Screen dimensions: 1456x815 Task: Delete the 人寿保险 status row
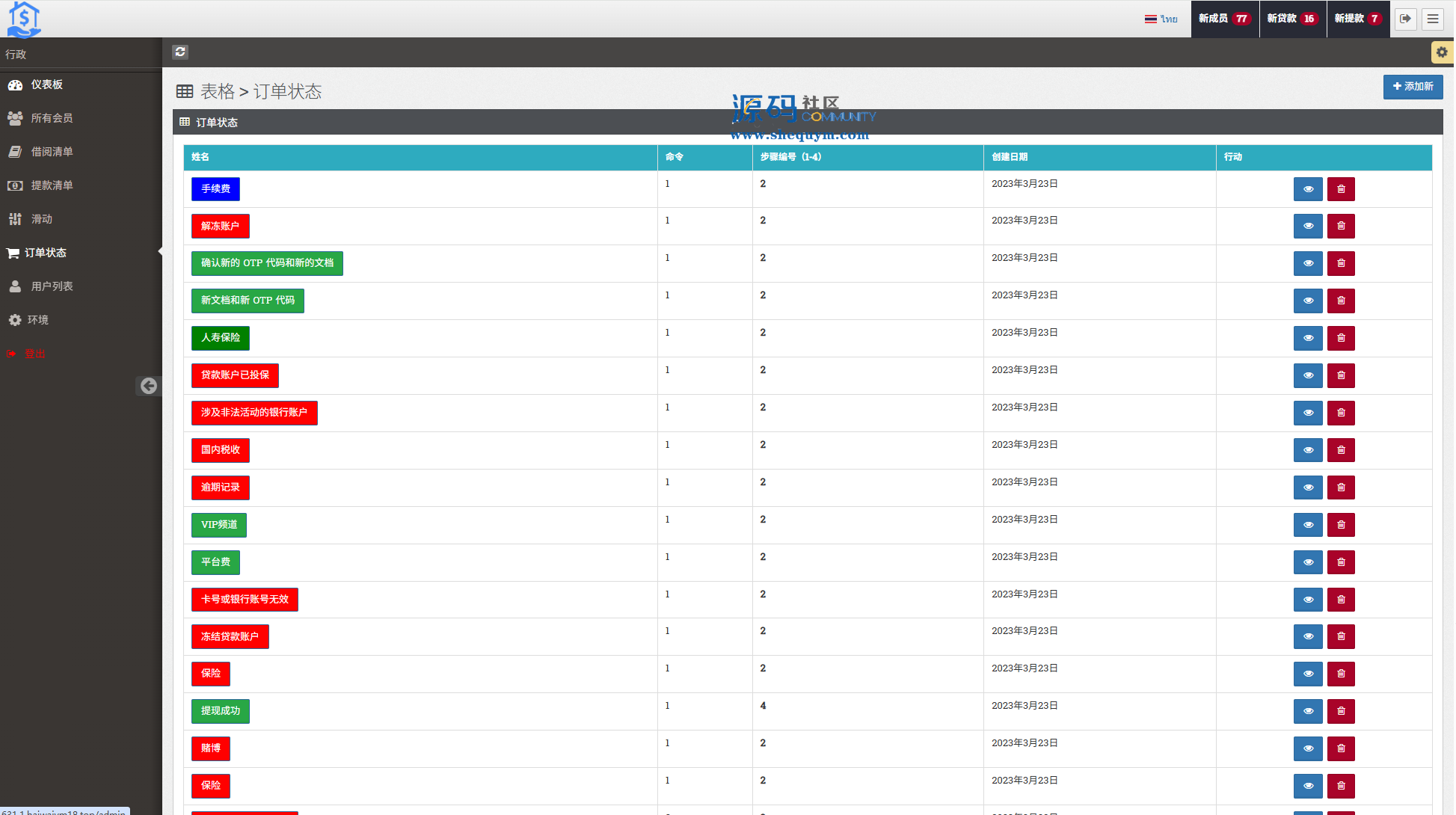pos(1341,338)
